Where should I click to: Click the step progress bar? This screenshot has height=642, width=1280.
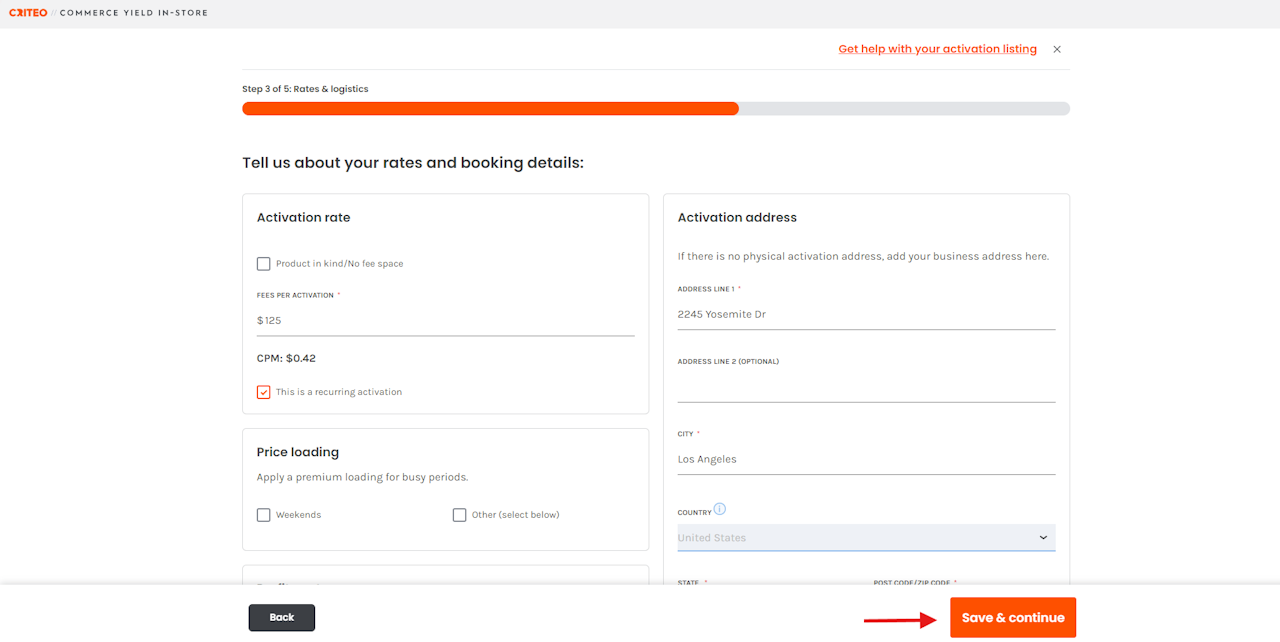655,109
